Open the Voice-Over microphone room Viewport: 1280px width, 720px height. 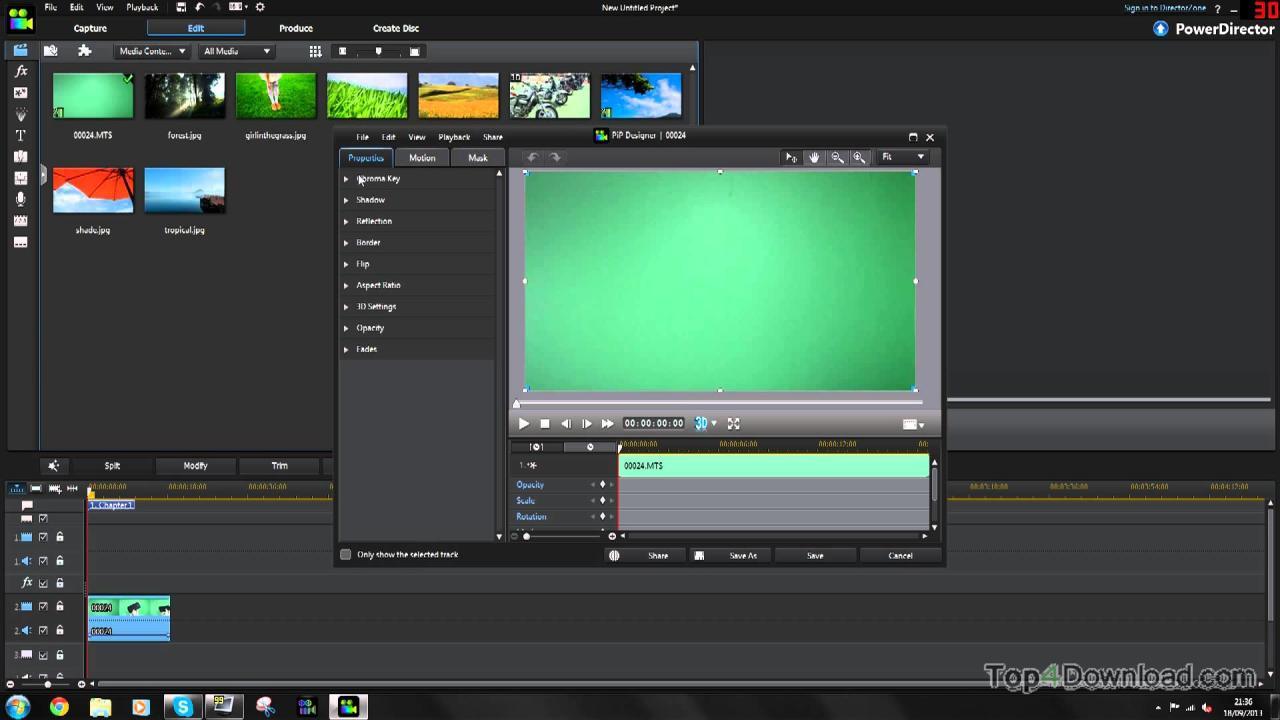[x=20, y=199]
